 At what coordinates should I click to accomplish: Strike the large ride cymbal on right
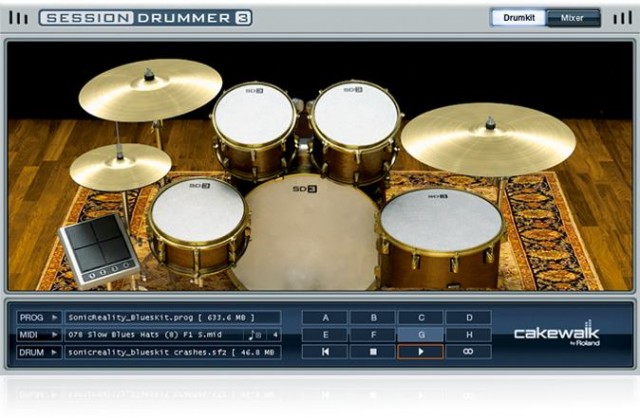[x=488, y=138]
